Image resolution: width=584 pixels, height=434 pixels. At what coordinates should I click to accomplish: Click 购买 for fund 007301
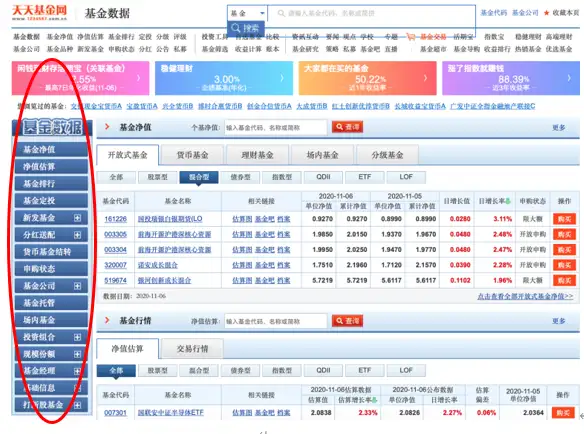click(x=563, y=412)
